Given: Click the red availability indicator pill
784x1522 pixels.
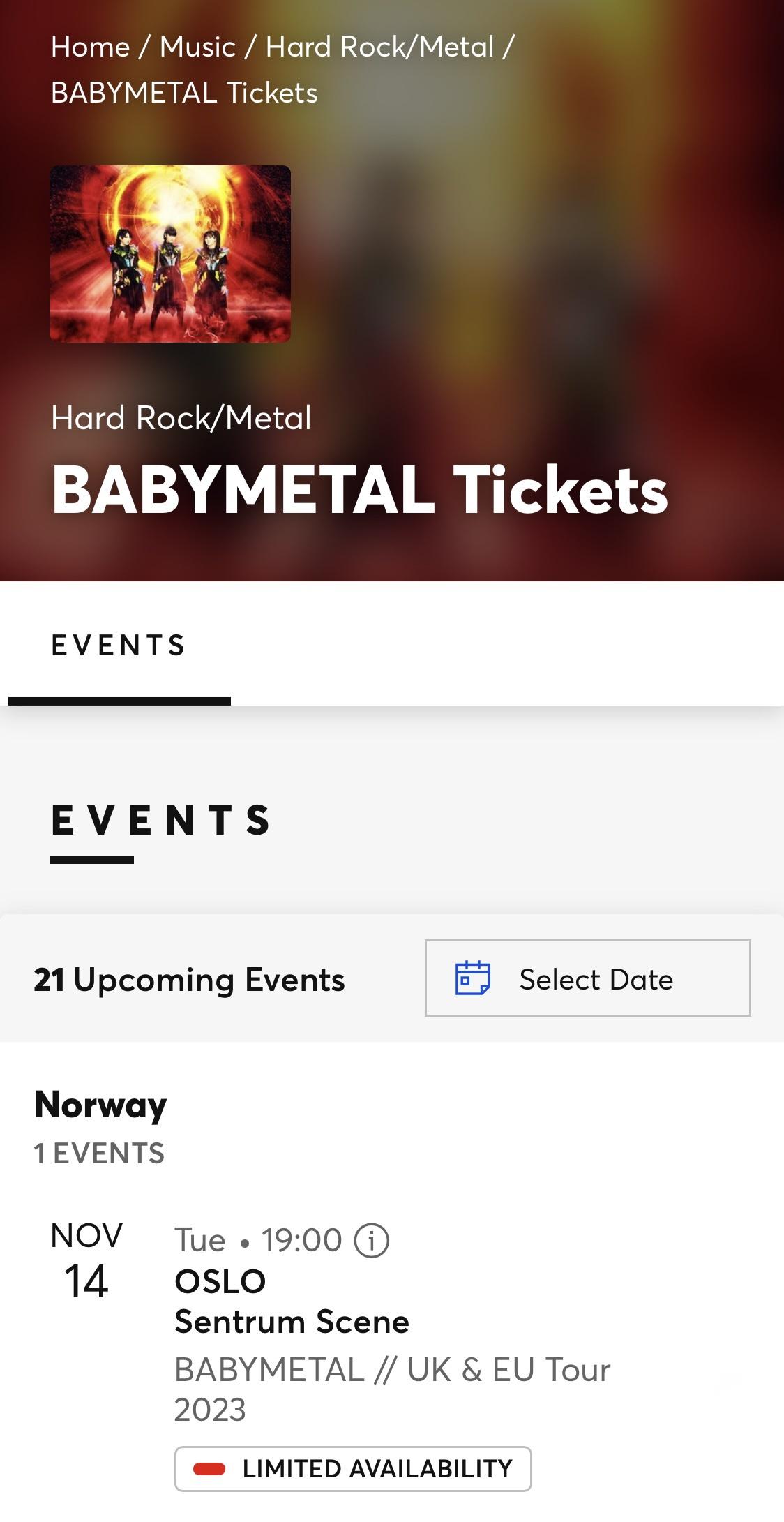Looking at the screenshot, I should tap(209, 1469).
